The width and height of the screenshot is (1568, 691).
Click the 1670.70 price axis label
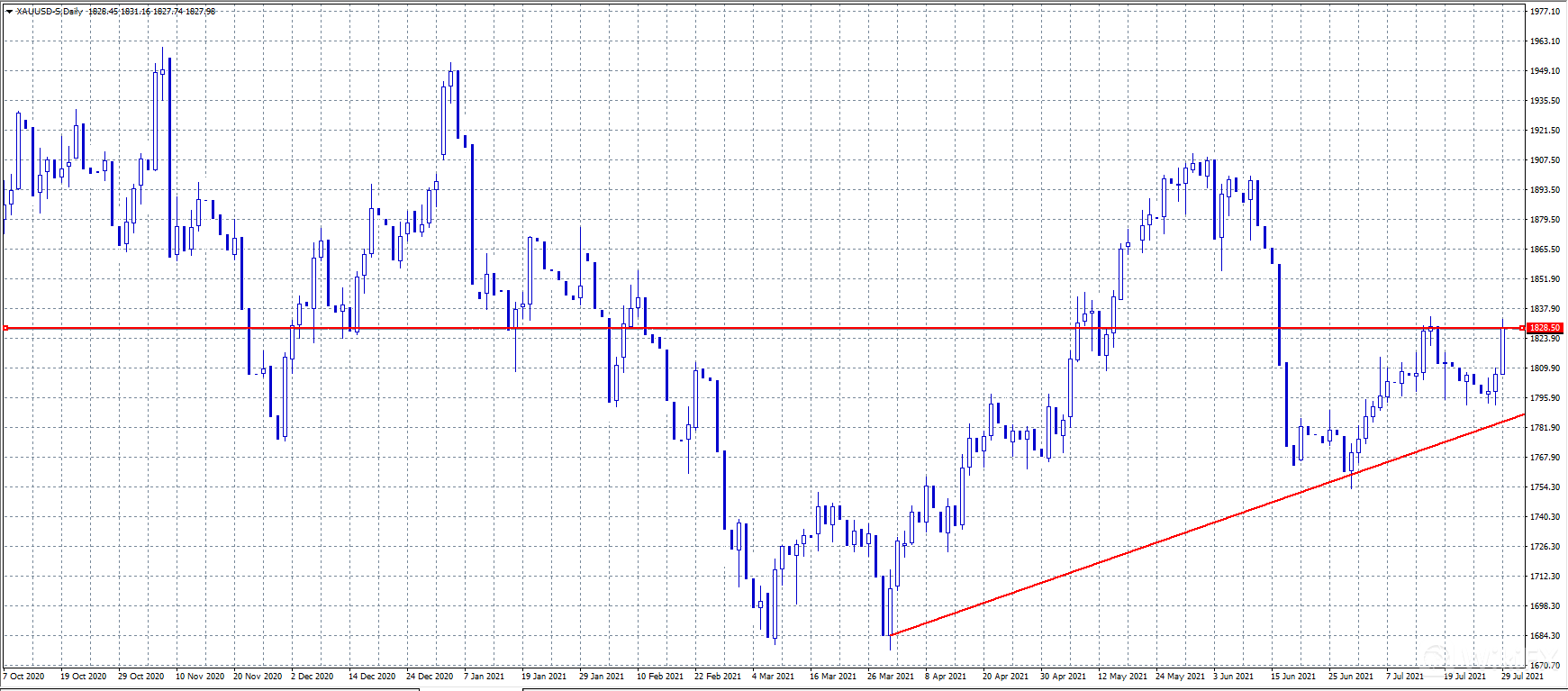(x=1545, y=666)
